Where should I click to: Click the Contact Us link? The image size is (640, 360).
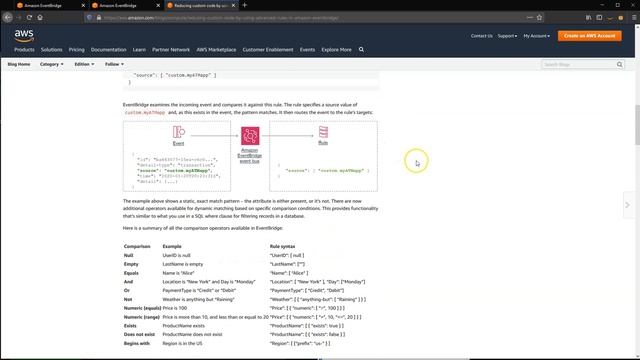pyautogui.click(x=482, y=36)
